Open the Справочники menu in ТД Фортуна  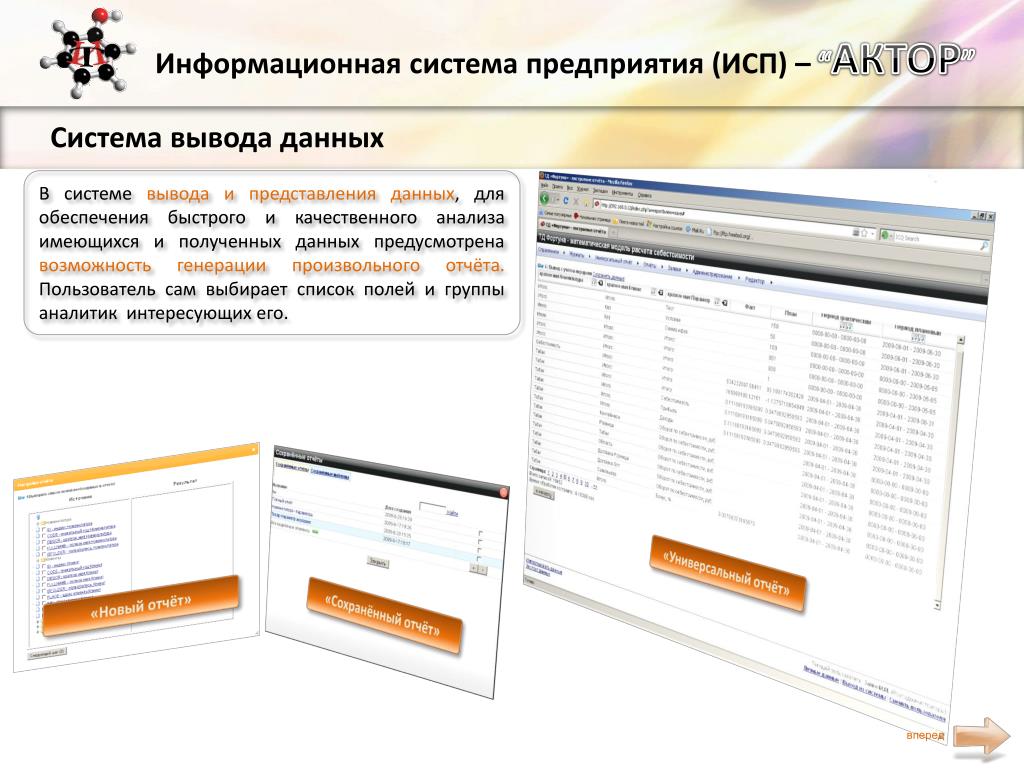[549, 251]
